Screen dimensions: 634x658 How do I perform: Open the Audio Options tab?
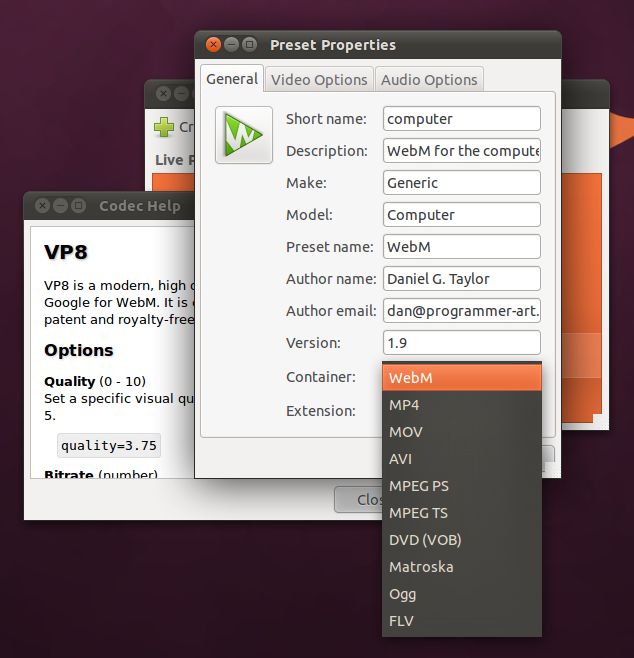point(429,79)
